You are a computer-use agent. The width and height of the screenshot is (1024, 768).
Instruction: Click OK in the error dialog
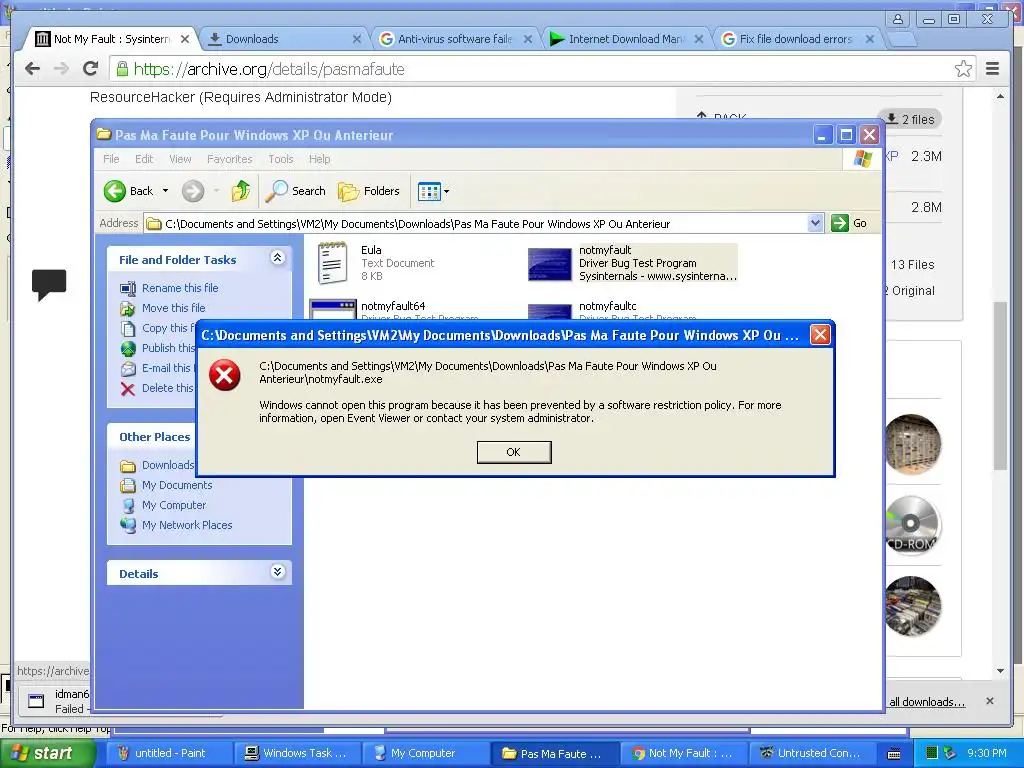[x=514, y=452]
